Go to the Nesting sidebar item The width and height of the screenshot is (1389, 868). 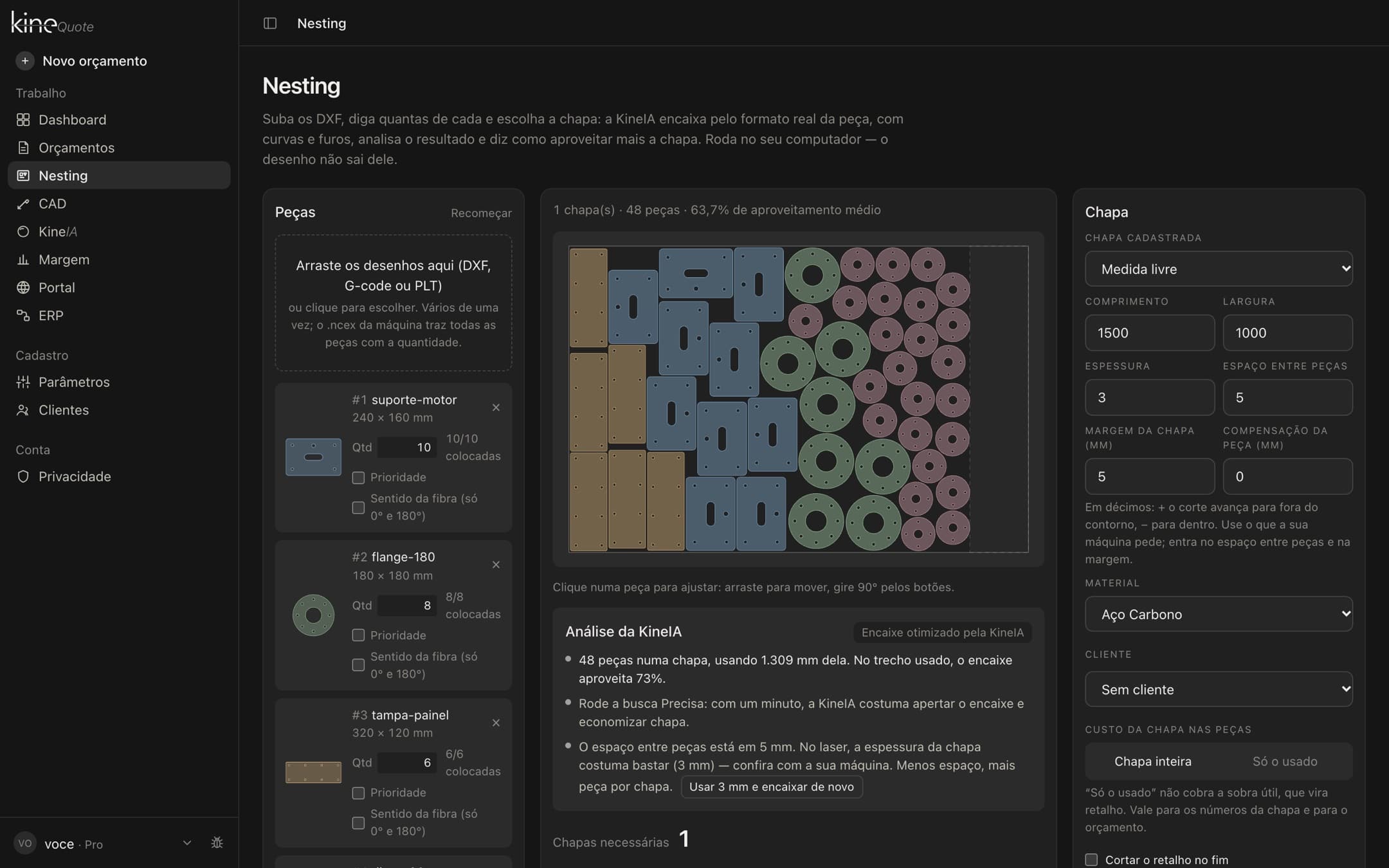[x=119, y=176]
